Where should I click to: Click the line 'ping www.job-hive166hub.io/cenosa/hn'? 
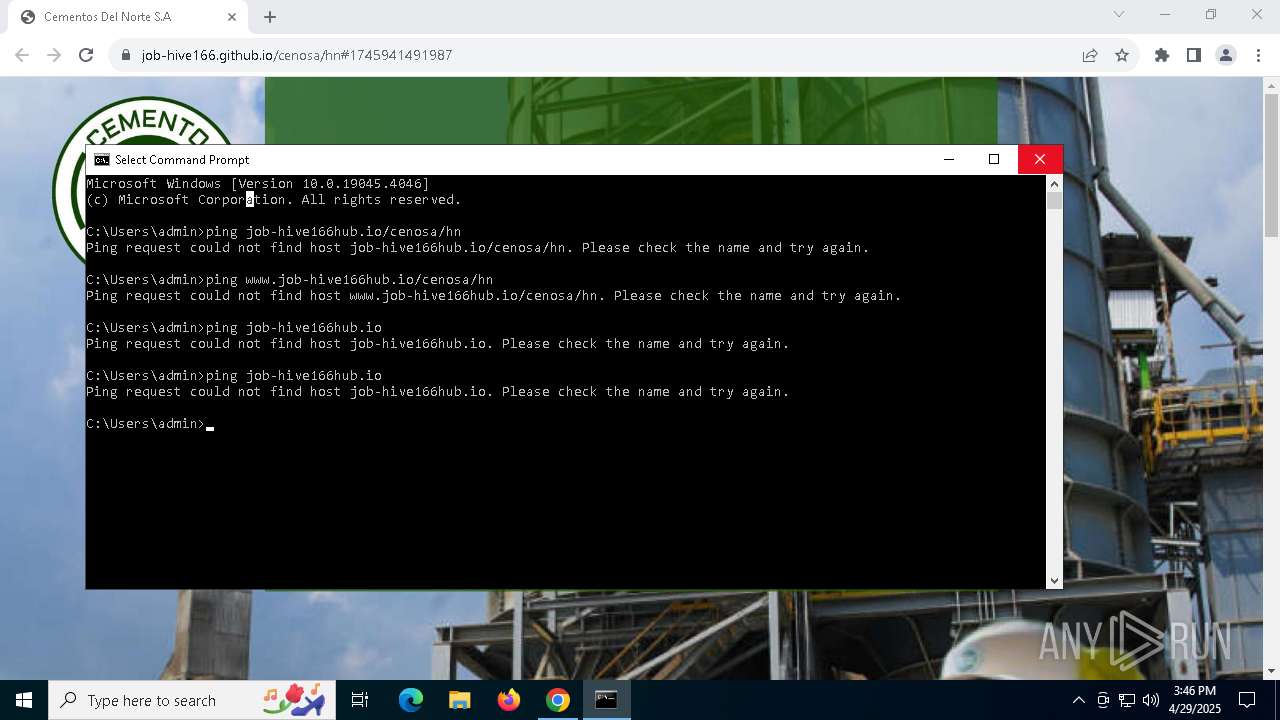349,280
